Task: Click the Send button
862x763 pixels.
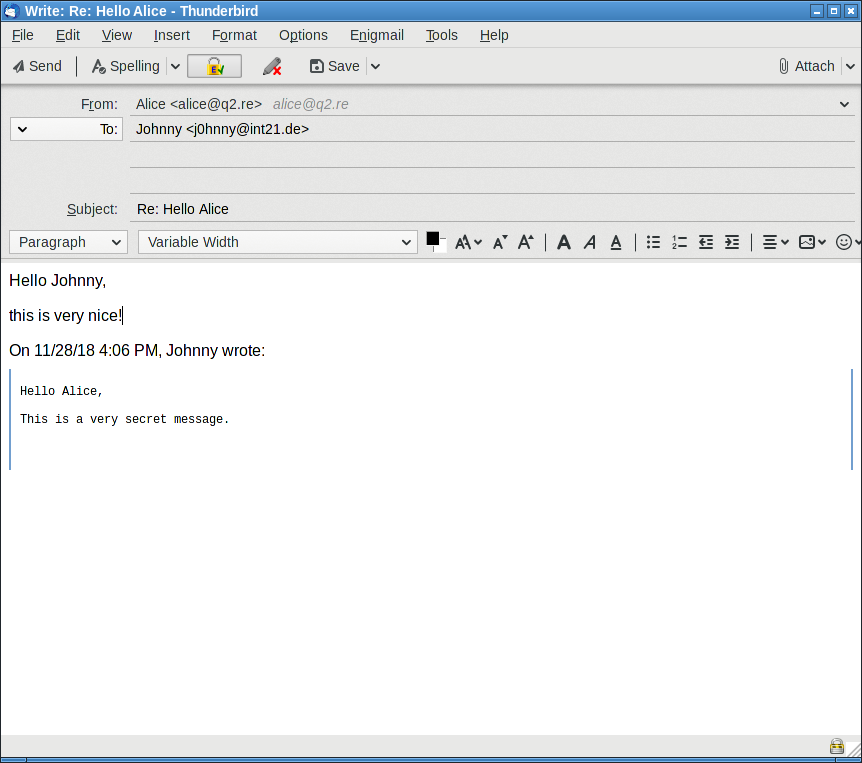Action: [37, 66]
